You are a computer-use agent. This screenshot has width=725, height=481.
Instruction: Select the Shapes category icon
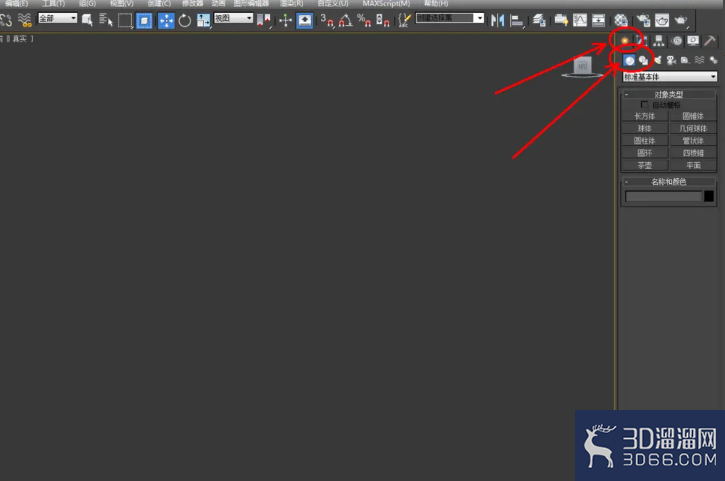(x=643, y=60)
